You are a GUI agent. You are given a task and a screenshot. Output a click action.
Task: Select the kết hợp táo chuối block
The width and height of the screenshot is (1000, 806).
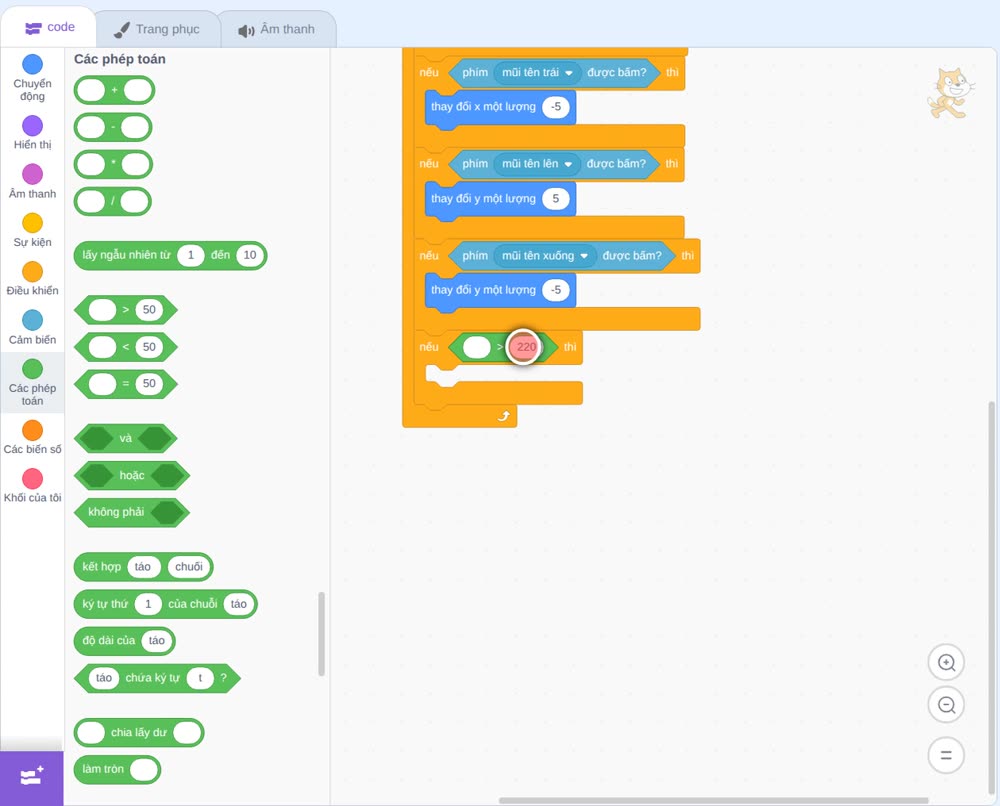[143, 567]
